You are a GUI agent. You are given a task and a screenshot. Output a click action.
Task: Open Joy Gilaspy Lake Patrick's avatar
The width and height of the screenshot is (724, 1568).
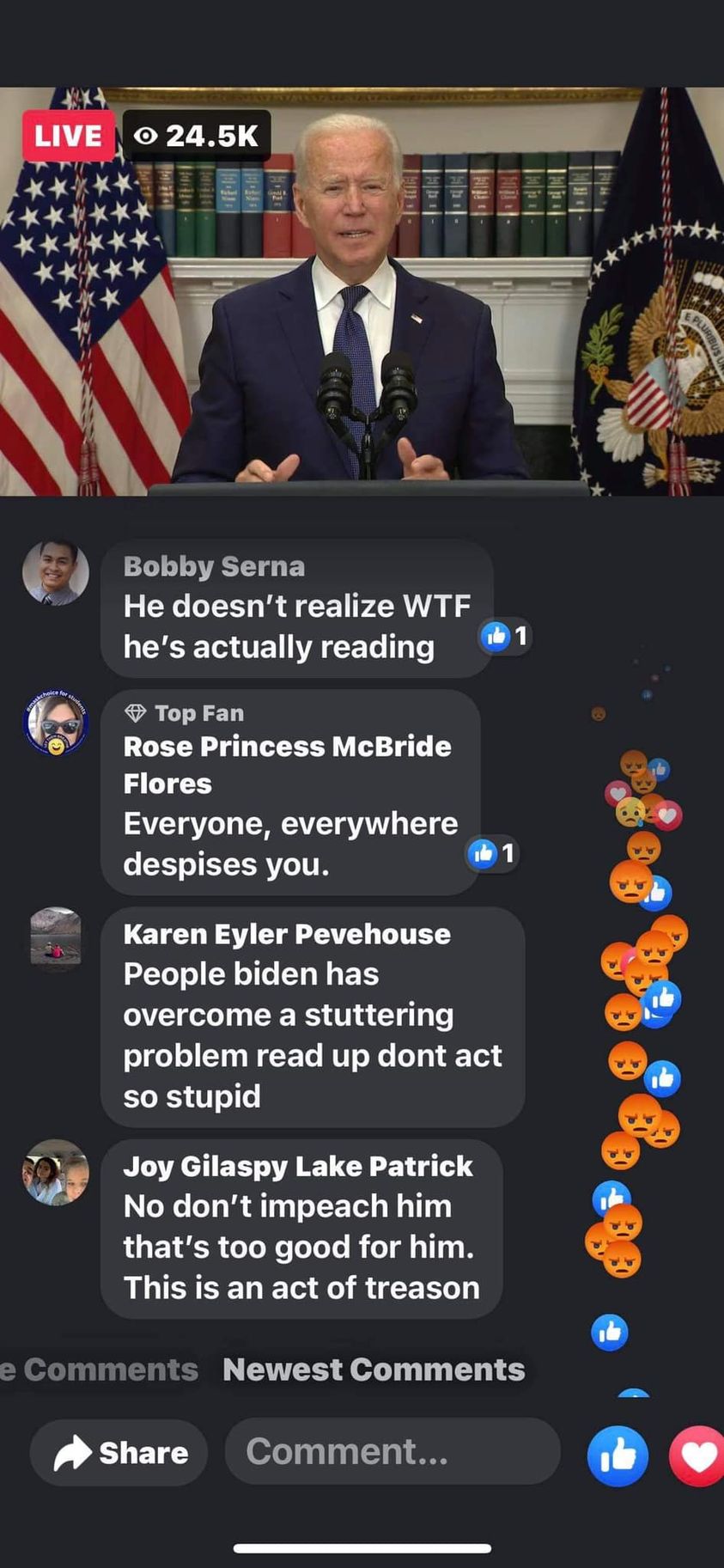coord(56,1173)
